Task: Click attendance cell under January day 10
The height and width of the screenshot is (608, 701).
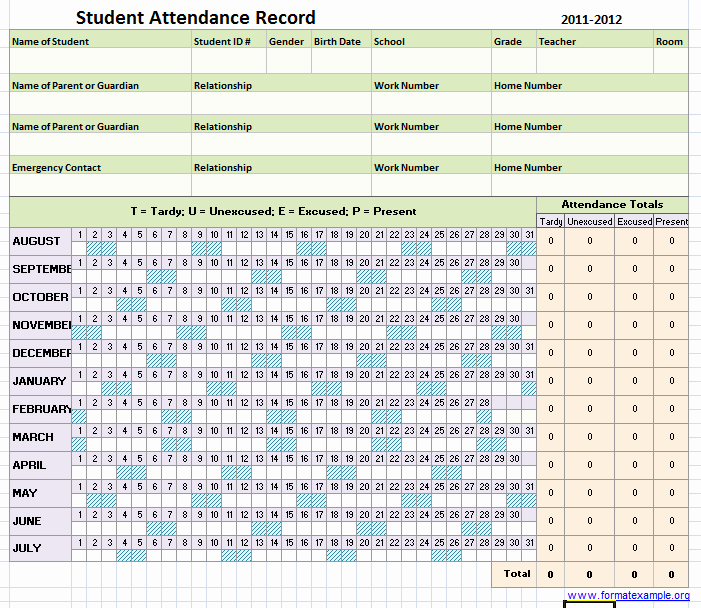Action: 214,388
